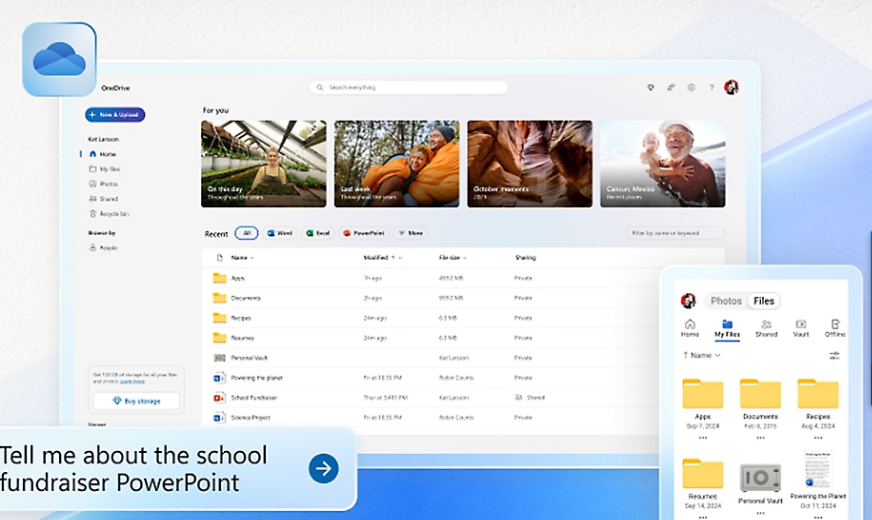
Task: Open the help question mark icon
Action: pos(711,87)
